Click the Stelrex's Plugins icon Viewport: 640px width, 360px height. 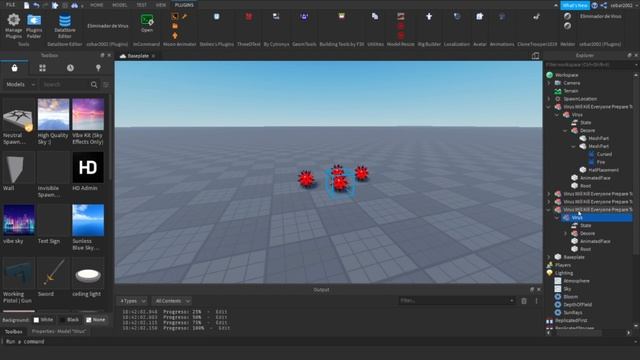click(216, 17)
